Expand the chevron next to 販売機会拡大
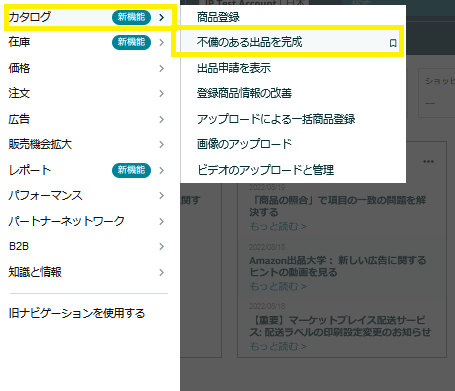The width and height of the screenshot is (455, 391). pyautogui.click(x=162, y=144)
